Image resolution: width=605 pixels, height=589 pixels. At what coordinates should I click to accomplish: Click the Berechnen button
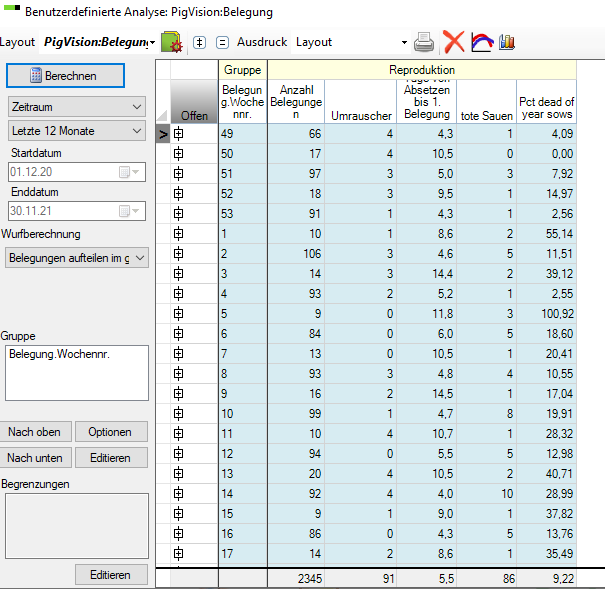tap(66, 76)
